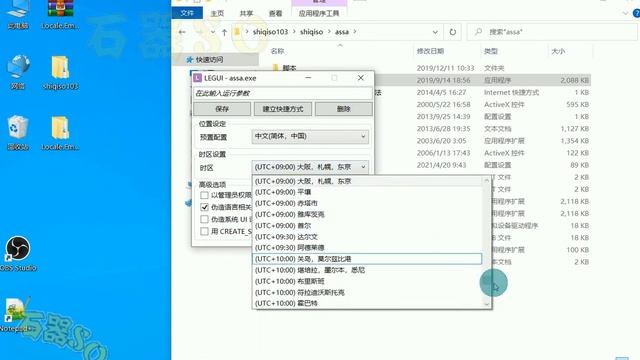This screenshot has width=640, height=360.
Task: Select the Locale.Em zipped folder icon below shiqiso103
Action: (60, 133)
